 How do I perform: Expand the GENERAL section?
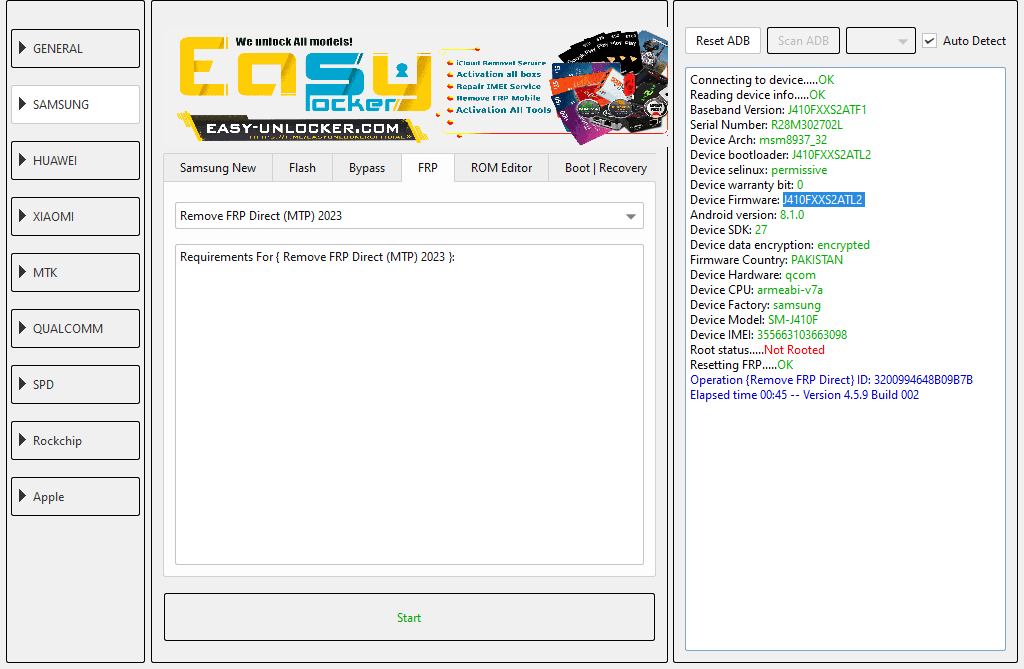click(75, 48)
